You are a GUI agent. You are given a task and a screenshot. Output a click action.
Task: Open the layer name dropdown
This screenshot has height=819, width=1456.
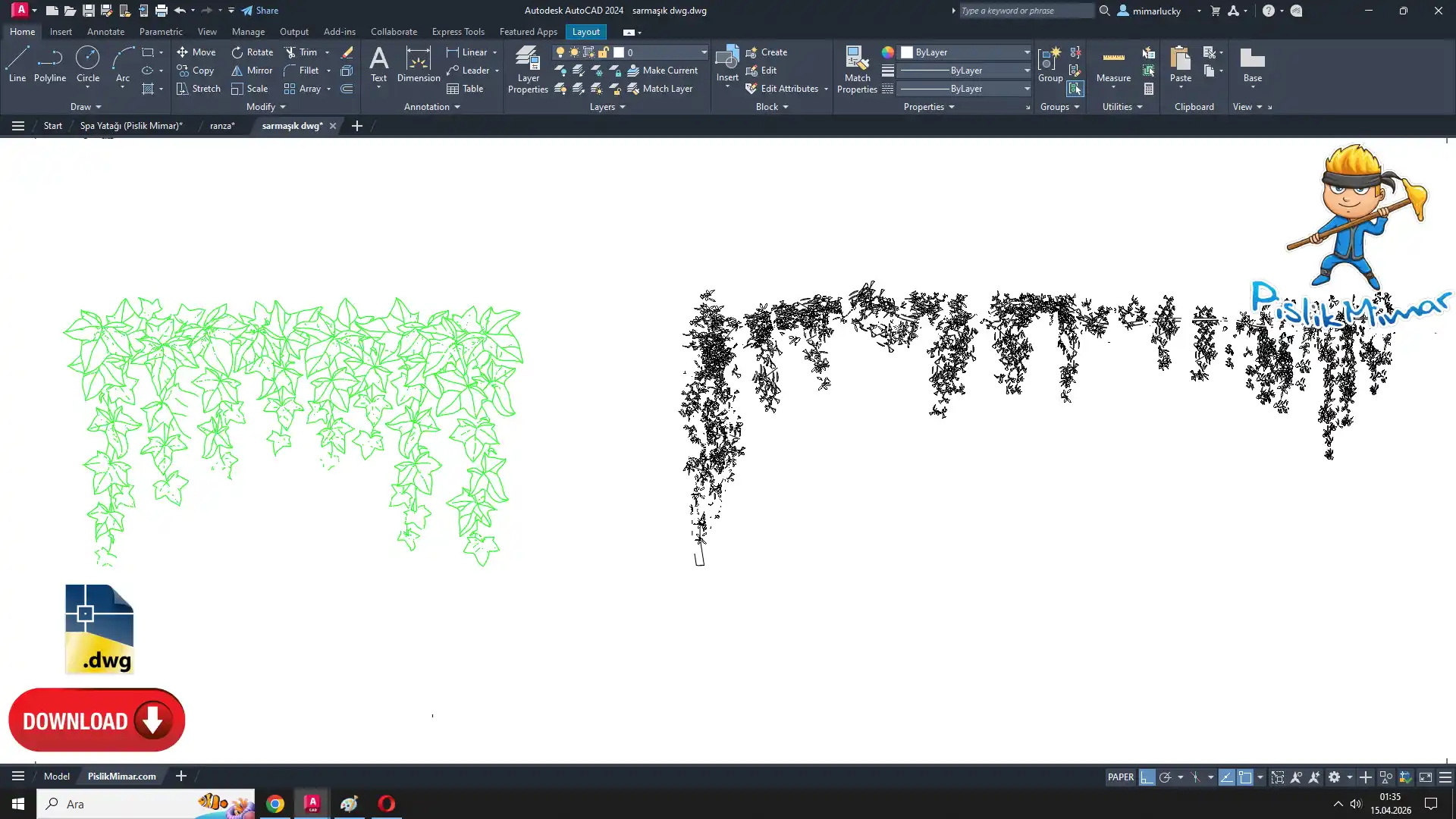(704, 52)
